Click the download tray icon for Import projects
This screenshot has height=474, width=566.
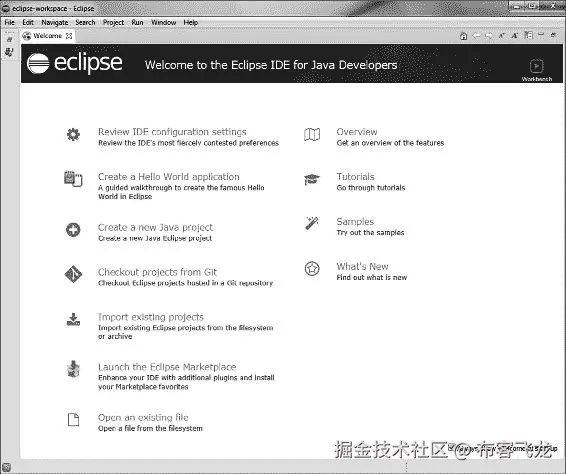73,319
